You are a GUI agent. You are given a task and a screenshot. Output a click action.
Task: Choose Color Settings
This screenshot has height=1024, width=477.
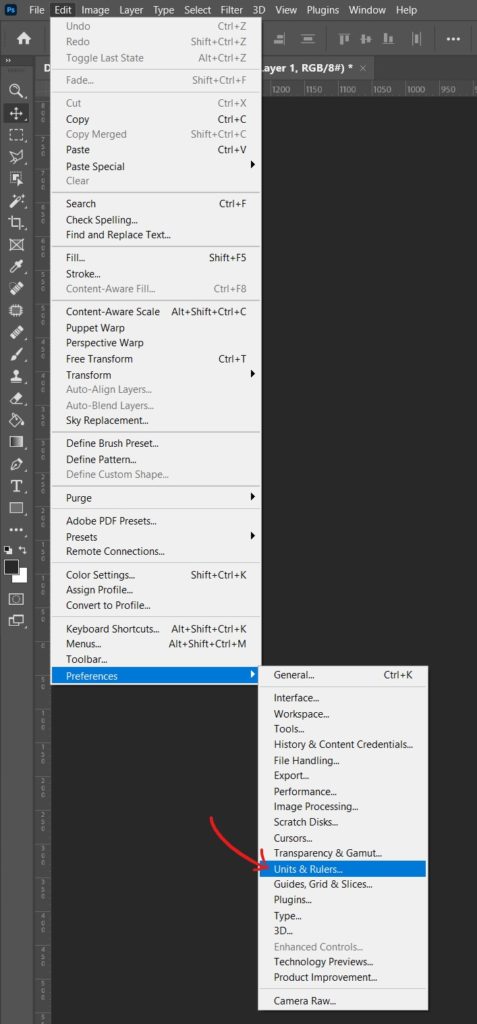coord(156,575)
